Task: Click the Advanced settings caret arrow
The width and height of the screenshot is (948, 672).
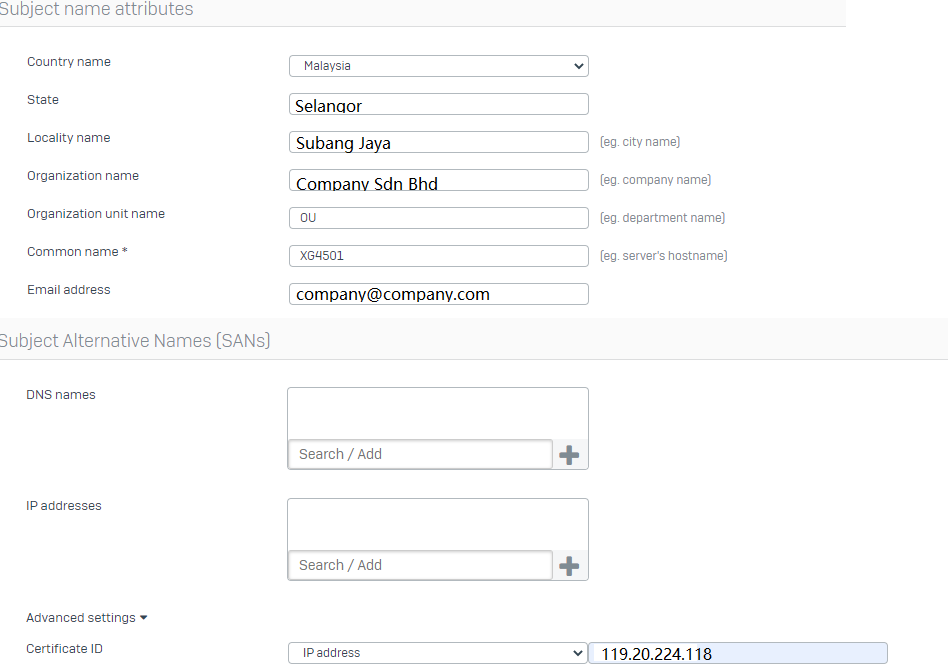Action: point(143,618)
